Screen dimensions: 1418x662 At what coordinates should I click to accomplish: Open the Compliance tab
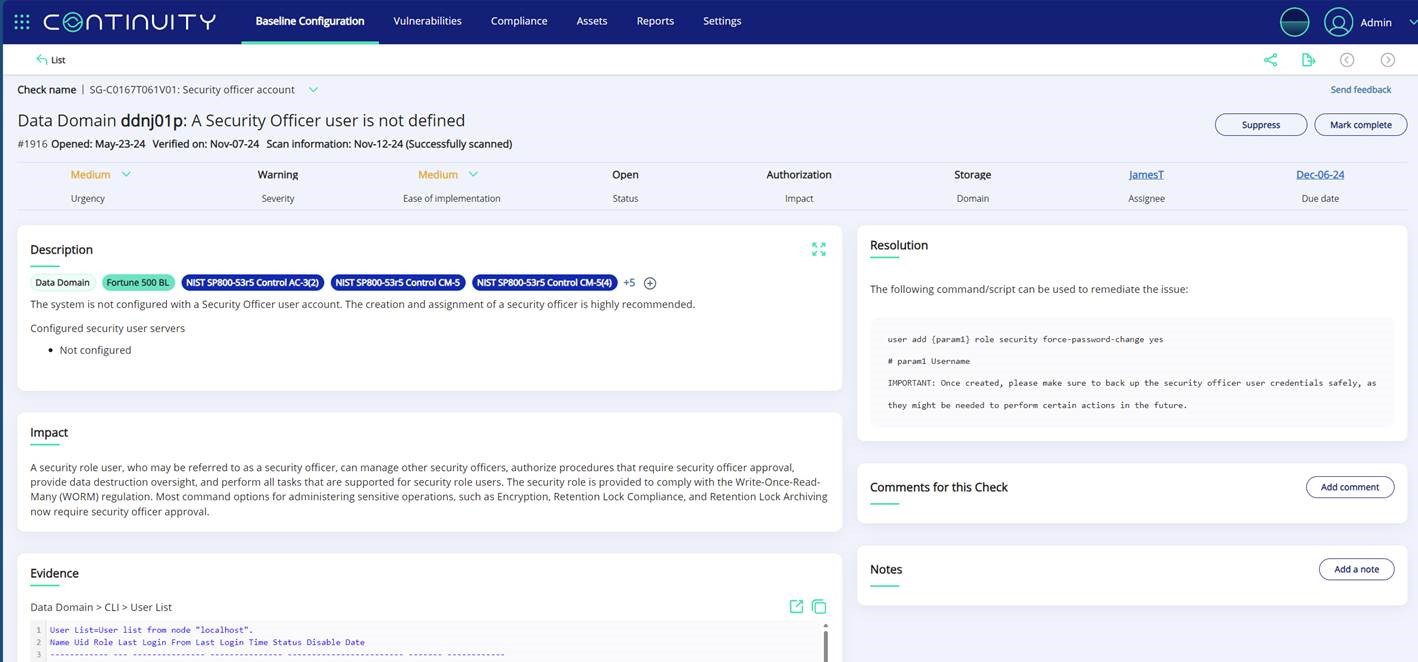519,21
